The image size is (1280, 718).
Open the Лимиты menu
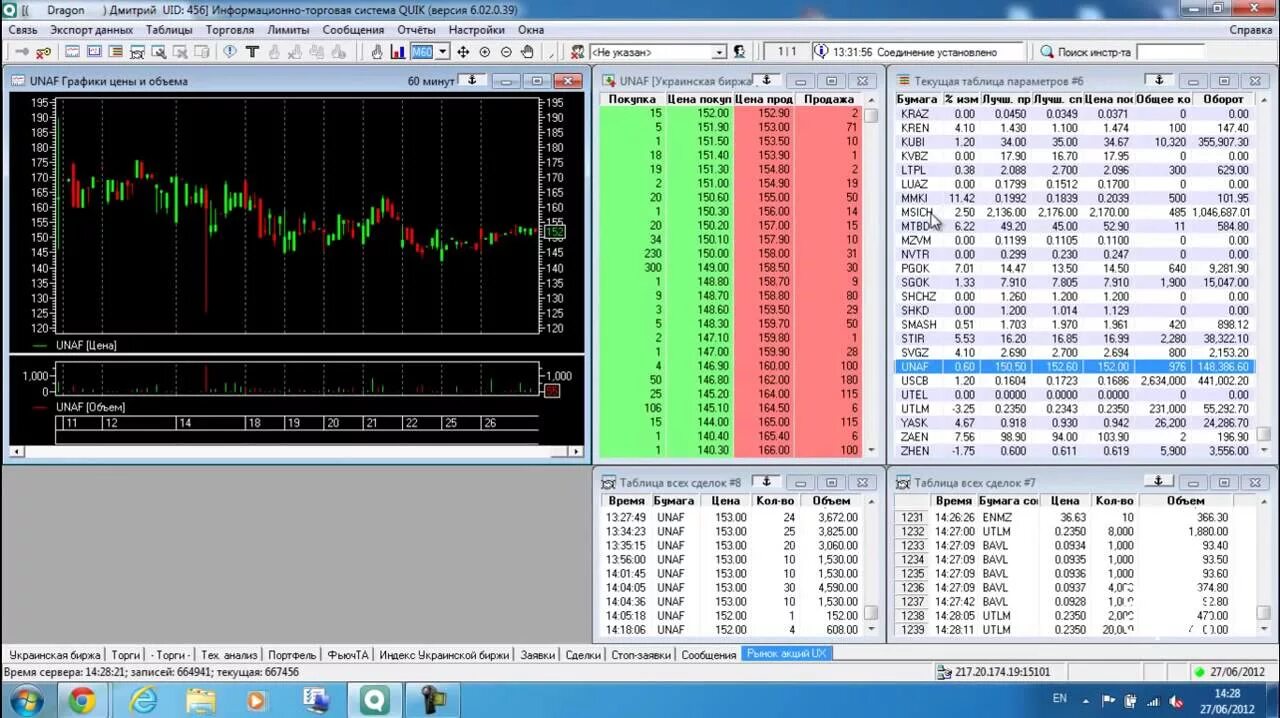288,30
